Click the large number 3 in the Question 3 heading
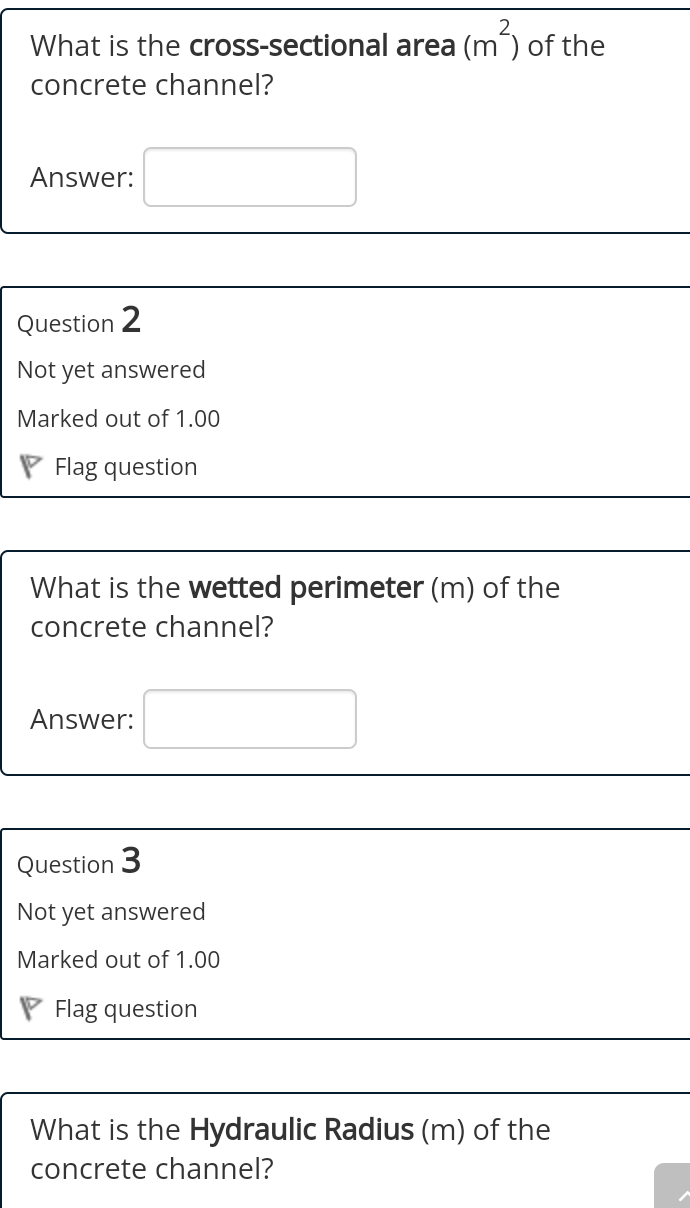This screenshot has width=690, height=1208. coord(131,860)
